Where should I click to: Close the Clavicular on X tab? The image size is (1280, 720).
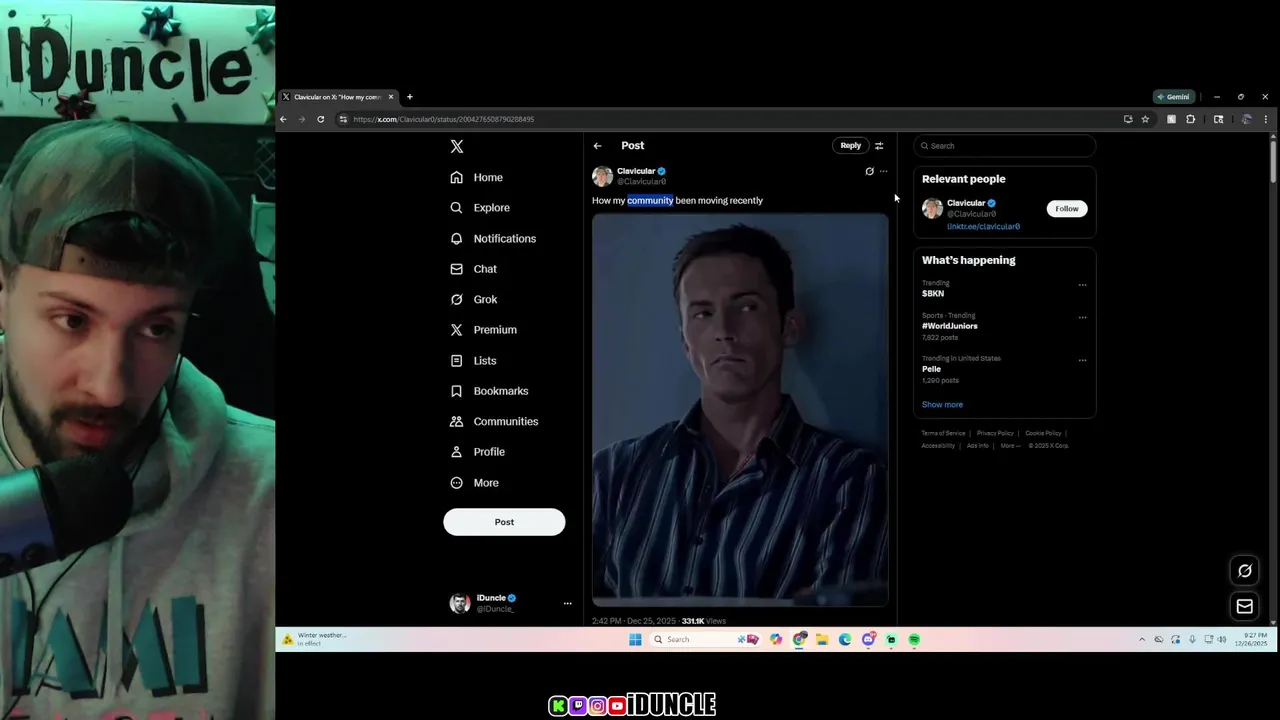pos(391,97)
